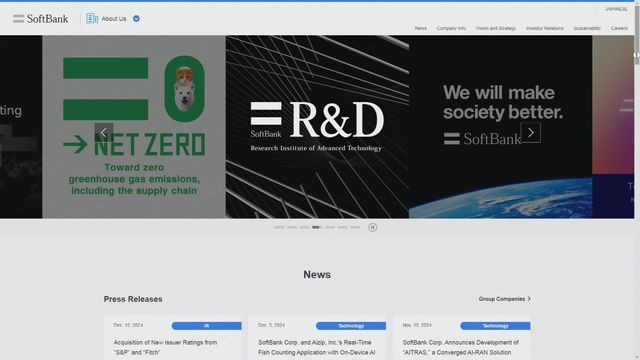Screen dimensions: 640x360
Task: Go to previous carousel slide arrow
Action: tap(104, 133)
